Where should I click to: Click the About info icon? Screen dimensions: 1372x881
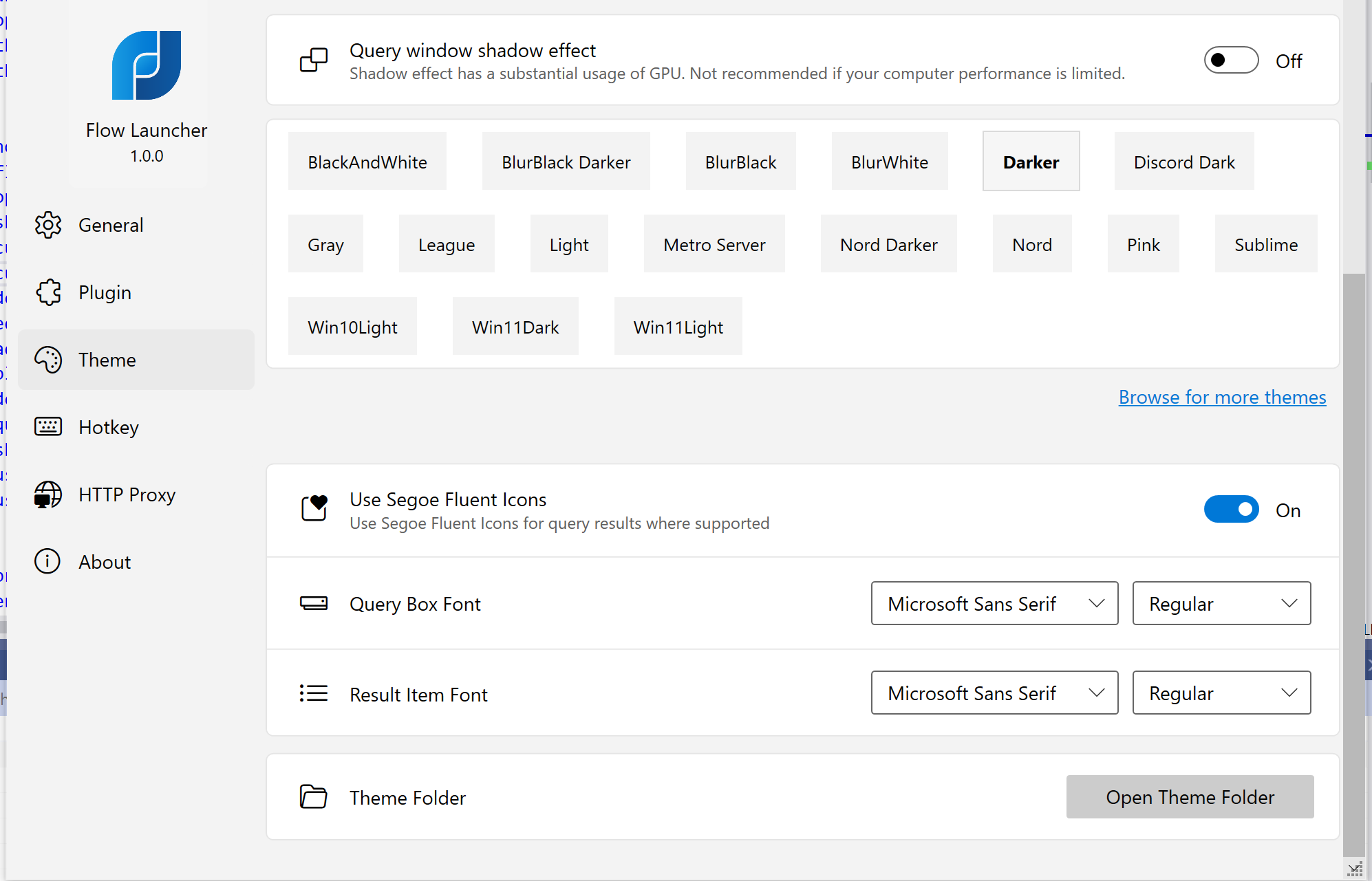48,562
